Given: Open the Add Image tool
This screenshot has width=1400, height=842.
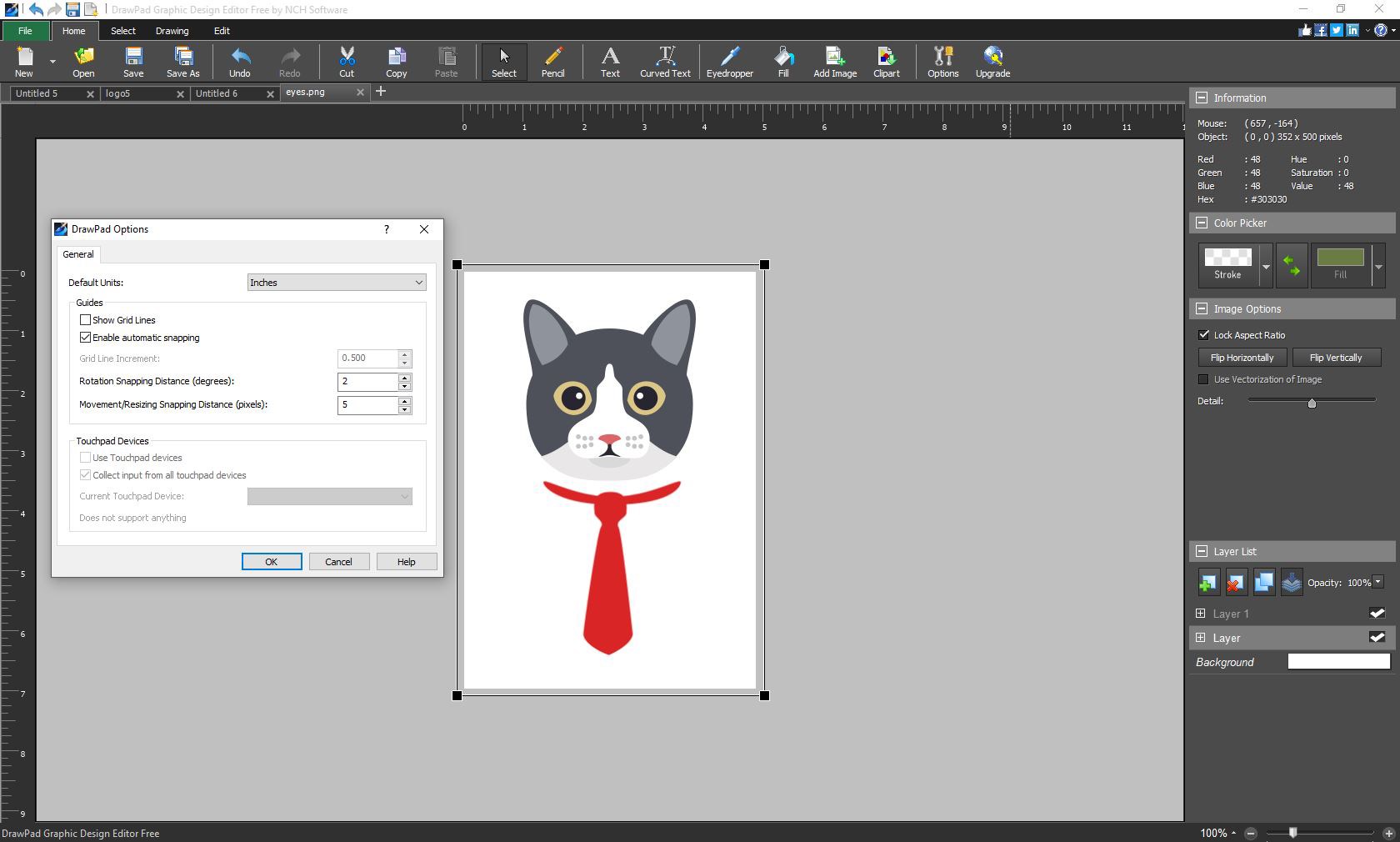Looking at the screenshot, I should [x=834, y=62].
